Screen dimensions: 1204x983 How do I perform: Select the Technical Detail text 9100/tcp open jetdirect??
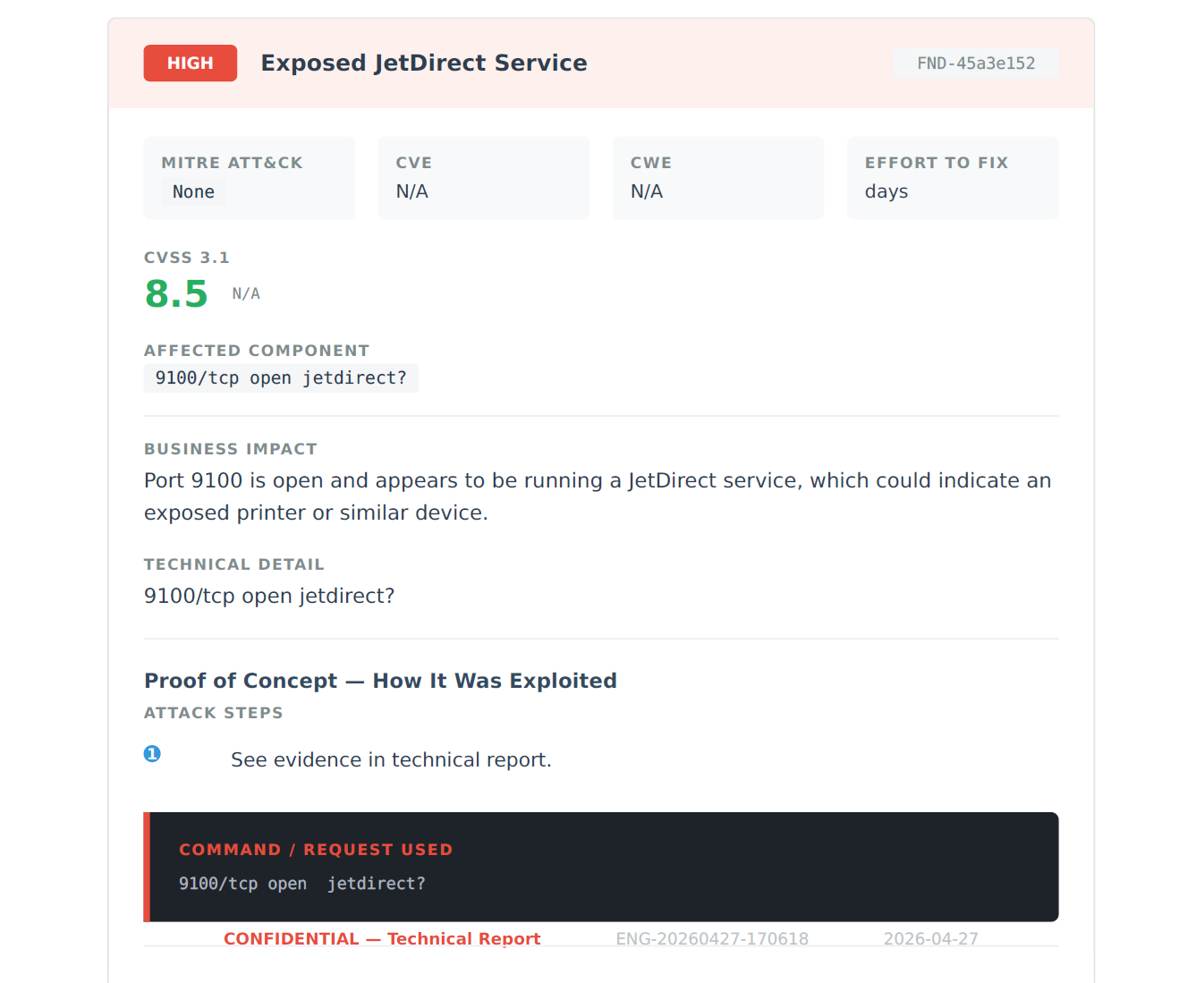point(269,596)
